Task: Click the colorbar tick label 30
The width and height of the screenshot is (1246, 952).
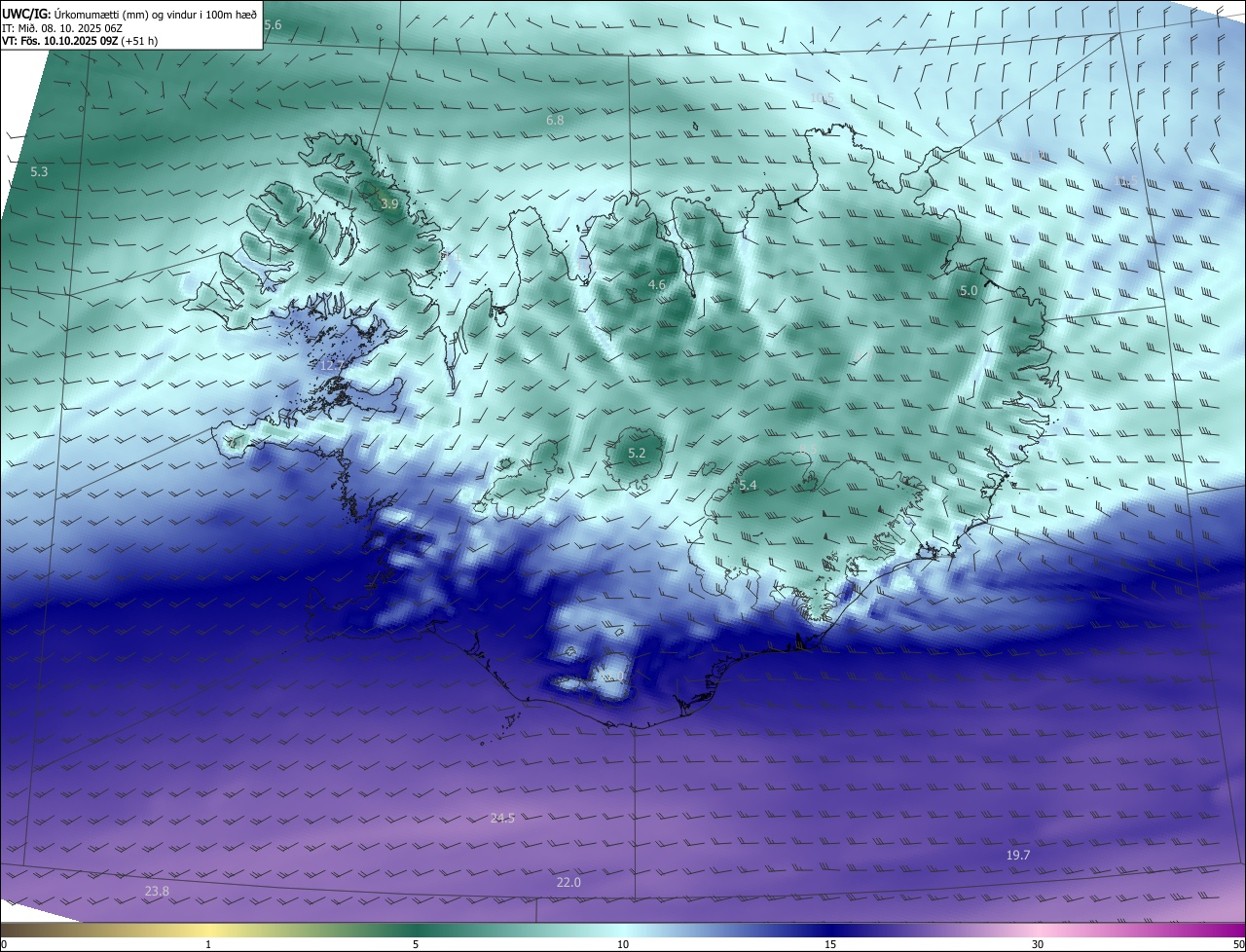Action: [1038, 944]
